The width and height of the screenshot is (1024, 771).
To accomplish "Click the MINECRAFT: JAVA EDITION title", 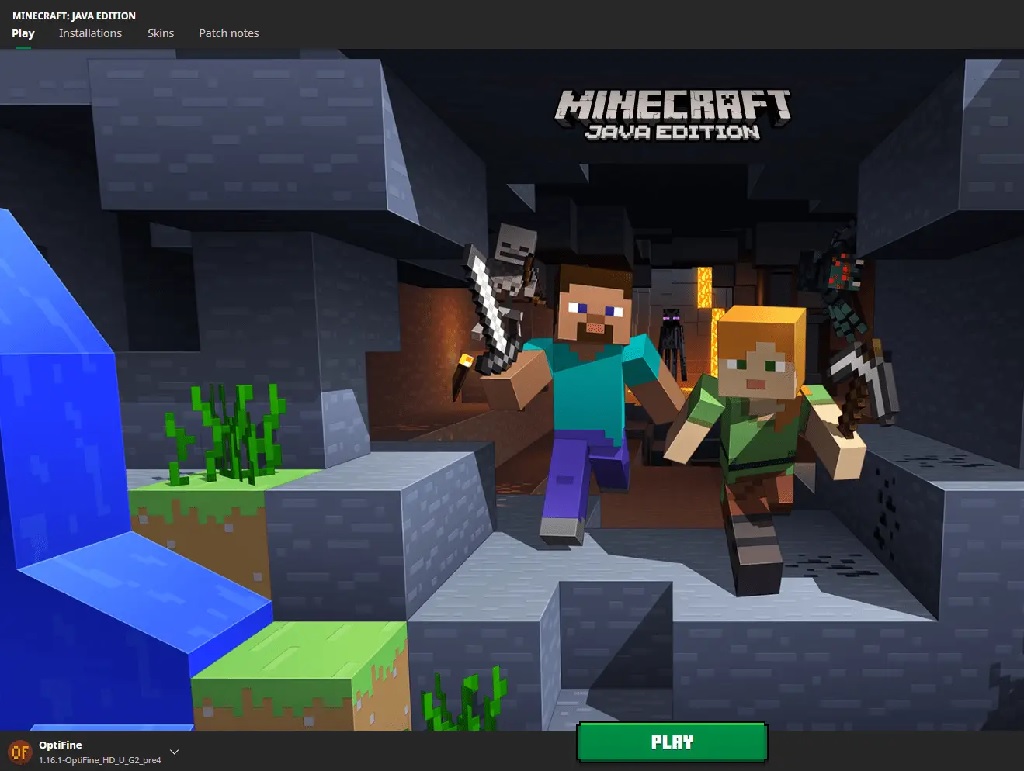I will [74, 15].
